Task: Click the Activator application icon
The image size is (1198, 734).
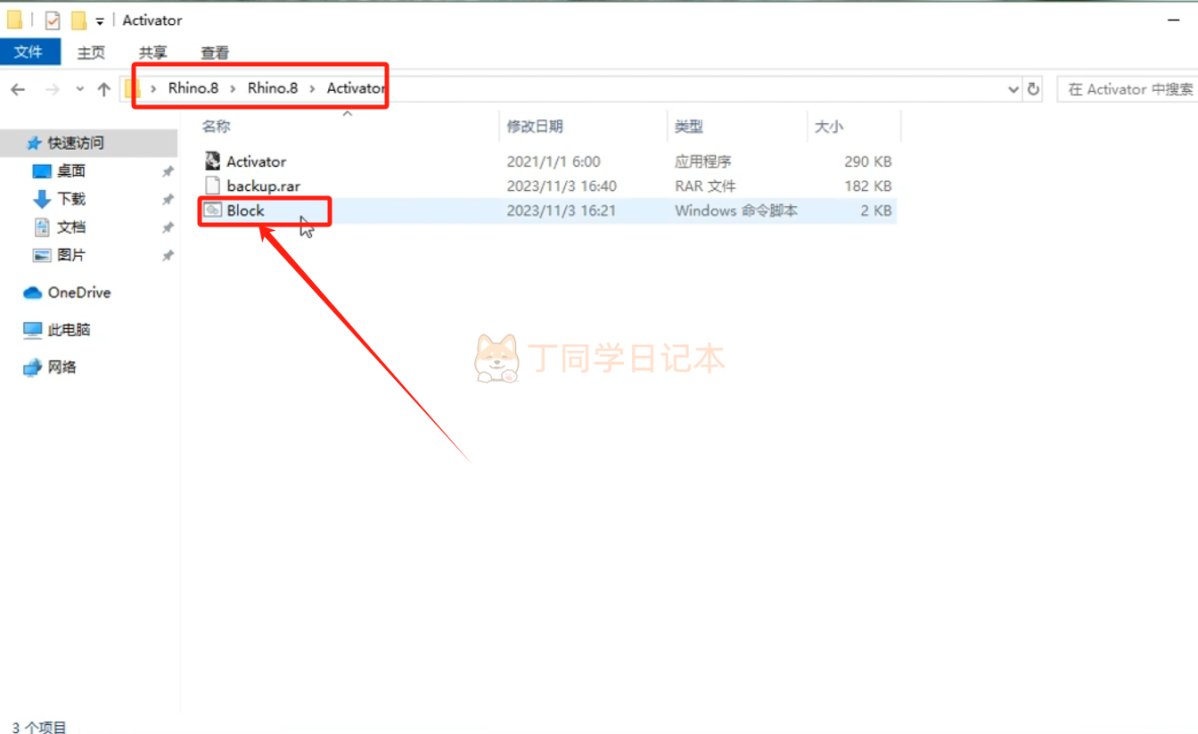Action: coord(212,160)
